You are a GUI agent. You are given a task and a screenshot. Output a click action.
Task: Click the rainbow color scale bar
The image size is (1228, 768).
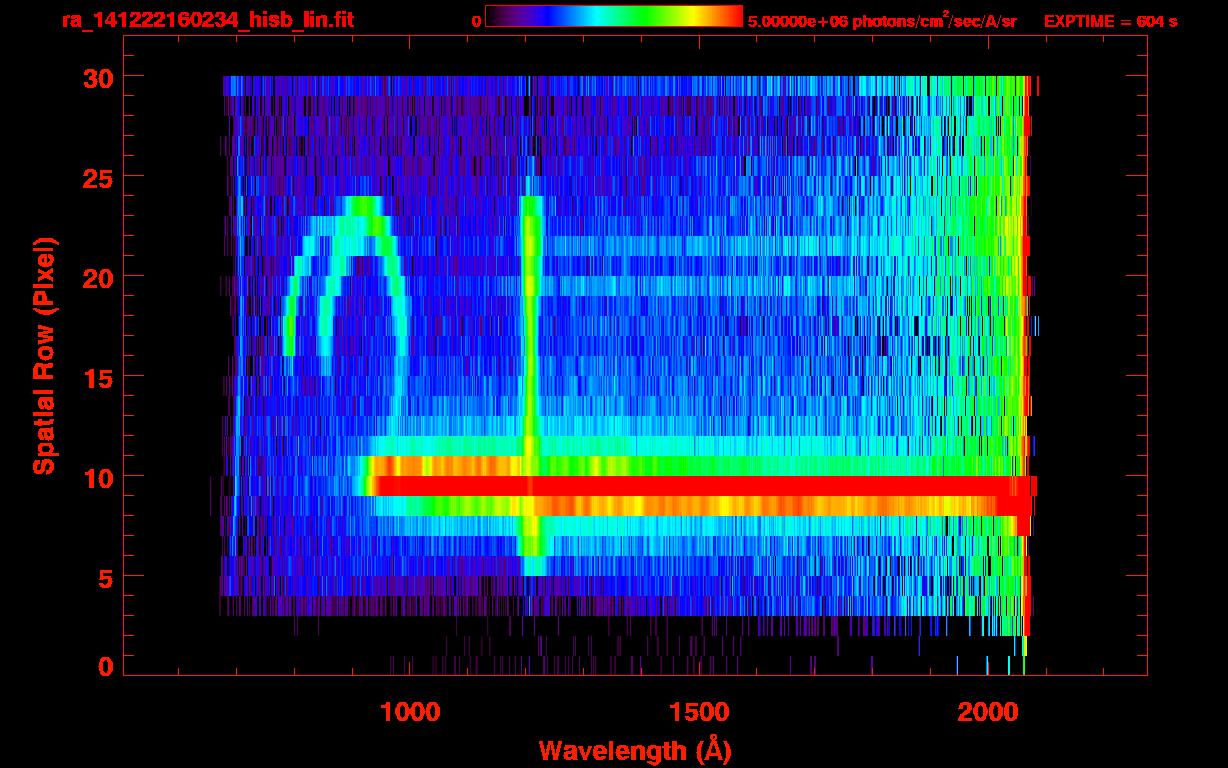(613, 16)
